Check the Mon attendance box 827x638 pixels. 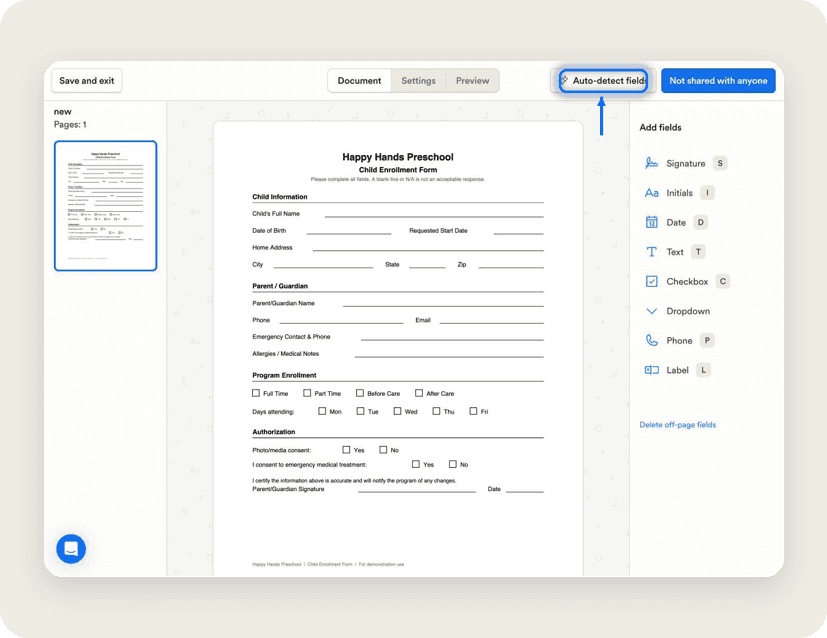point(322,411)
